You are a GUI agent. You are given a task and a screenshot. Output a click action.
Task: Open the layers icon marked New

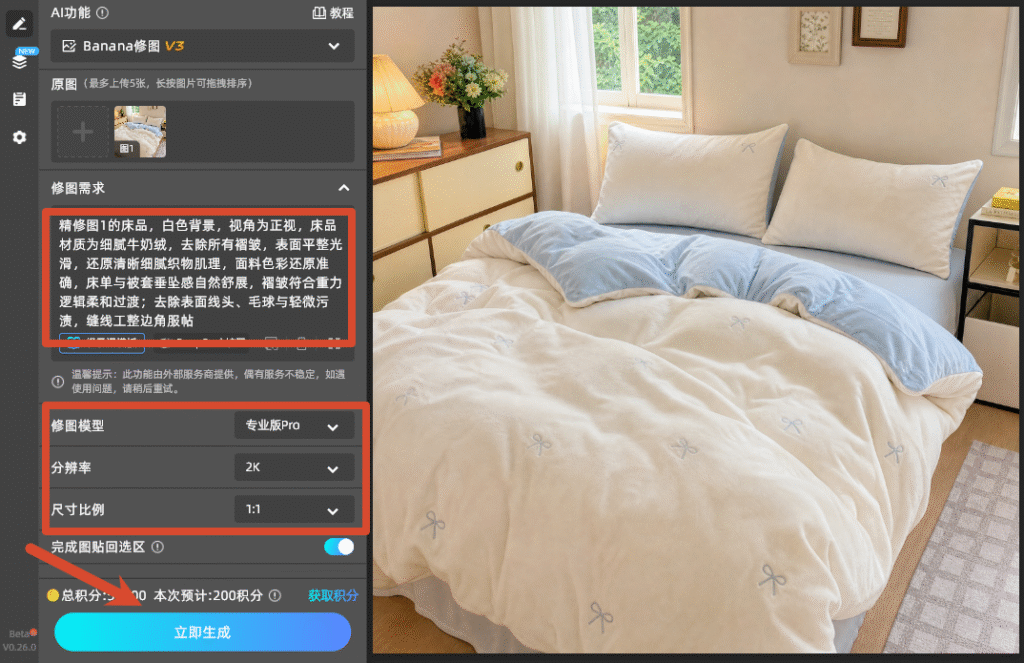click(x=20, y=61)
